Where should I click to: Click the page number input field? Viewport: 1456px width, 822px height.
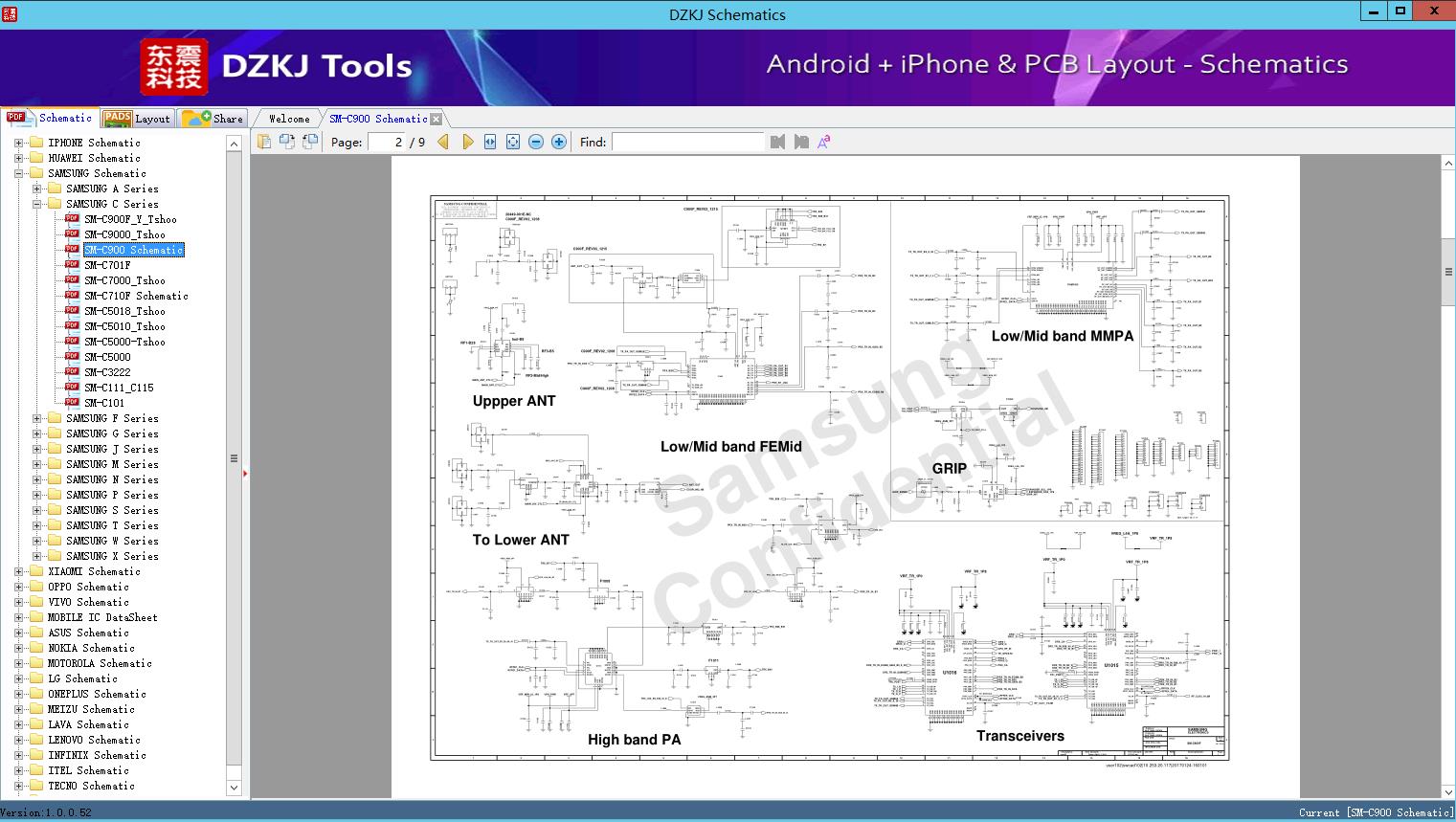coord(387,142)
